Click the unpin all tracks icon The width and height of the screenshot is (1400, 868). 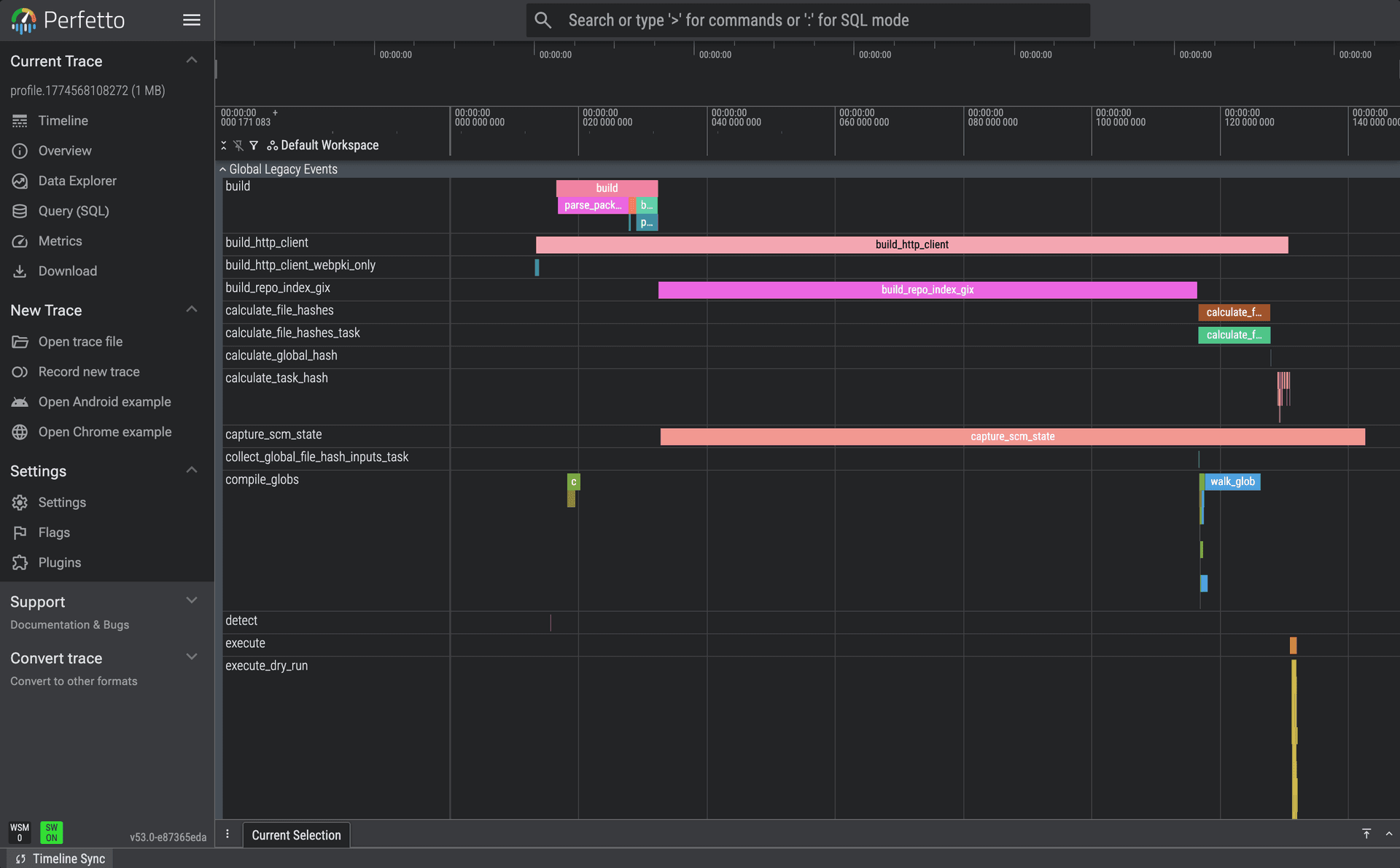(x=238, y=146)
